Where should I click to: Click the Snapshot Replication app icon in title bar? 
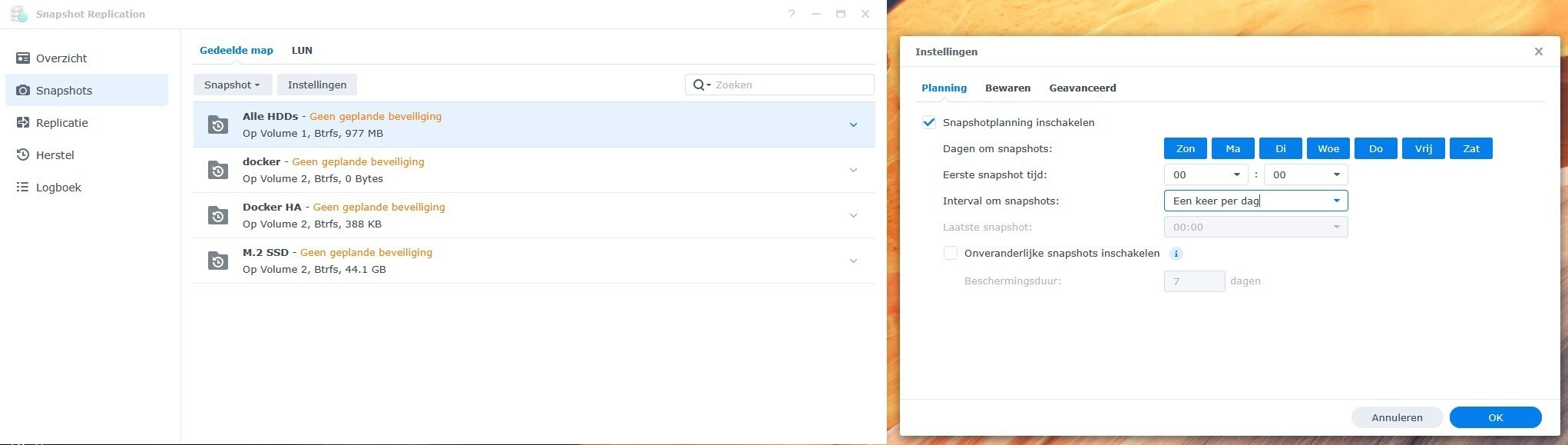(x=19, y=14)
